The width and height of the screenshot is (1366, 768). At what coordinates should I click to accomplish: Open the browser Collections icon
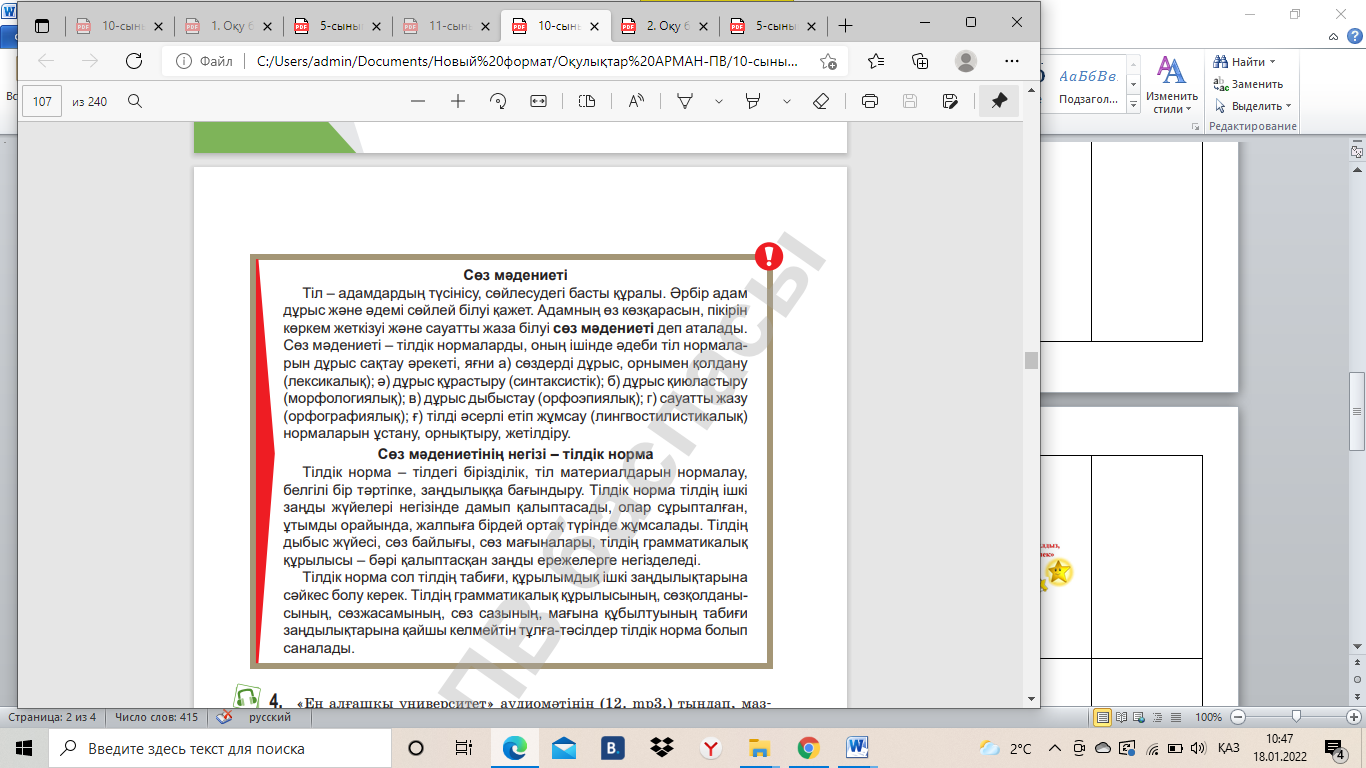point(920,61)
